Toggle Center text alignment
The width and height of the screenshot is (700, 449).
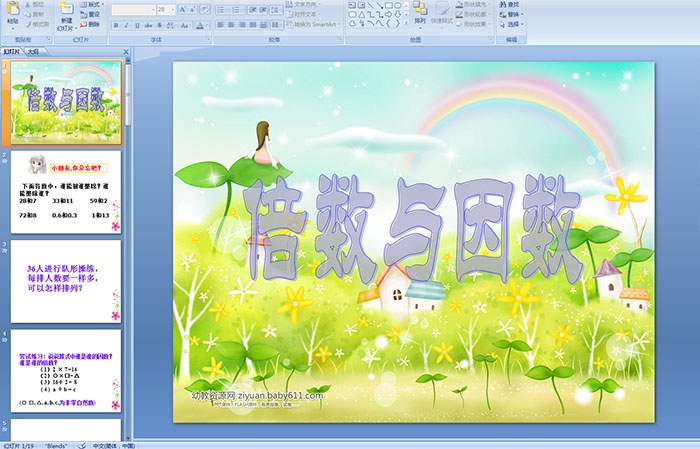[x=231, y=25]
